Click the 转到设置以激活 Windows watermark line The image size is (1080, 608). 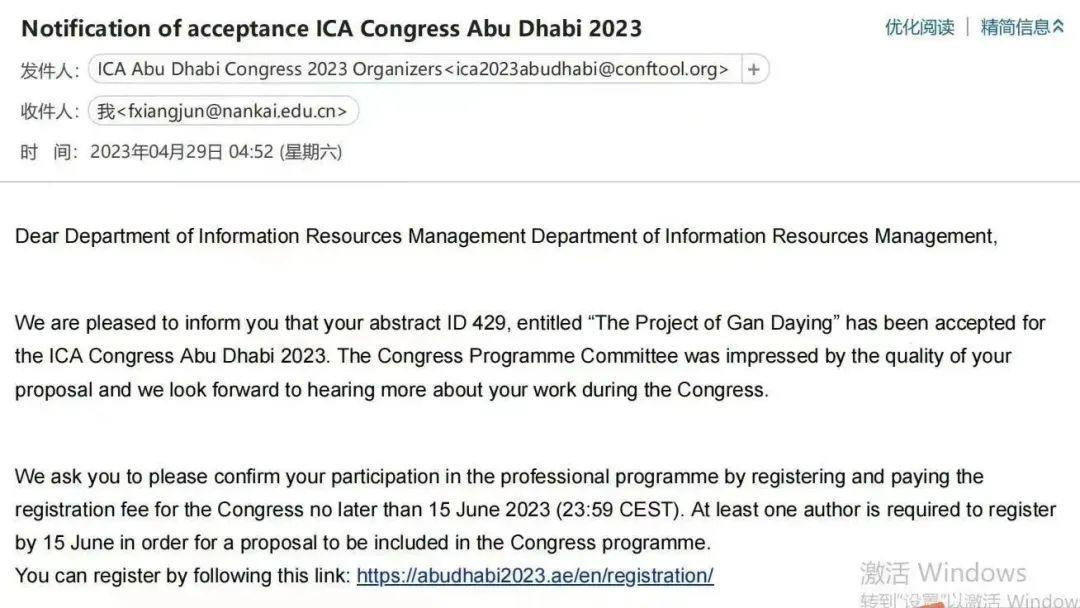(970, 599)
